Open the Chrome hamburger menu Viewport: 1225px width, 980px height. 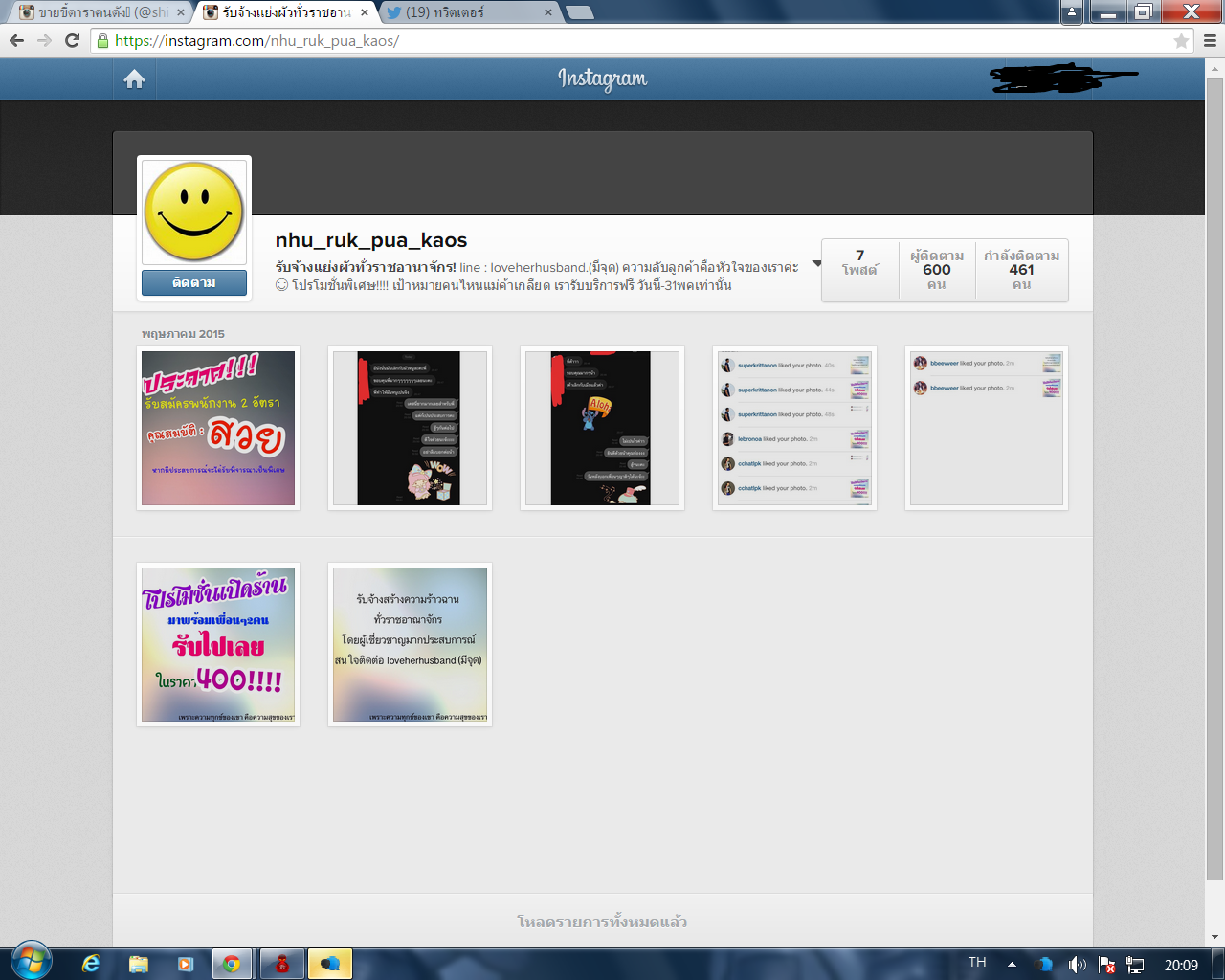pos(1210,40)
